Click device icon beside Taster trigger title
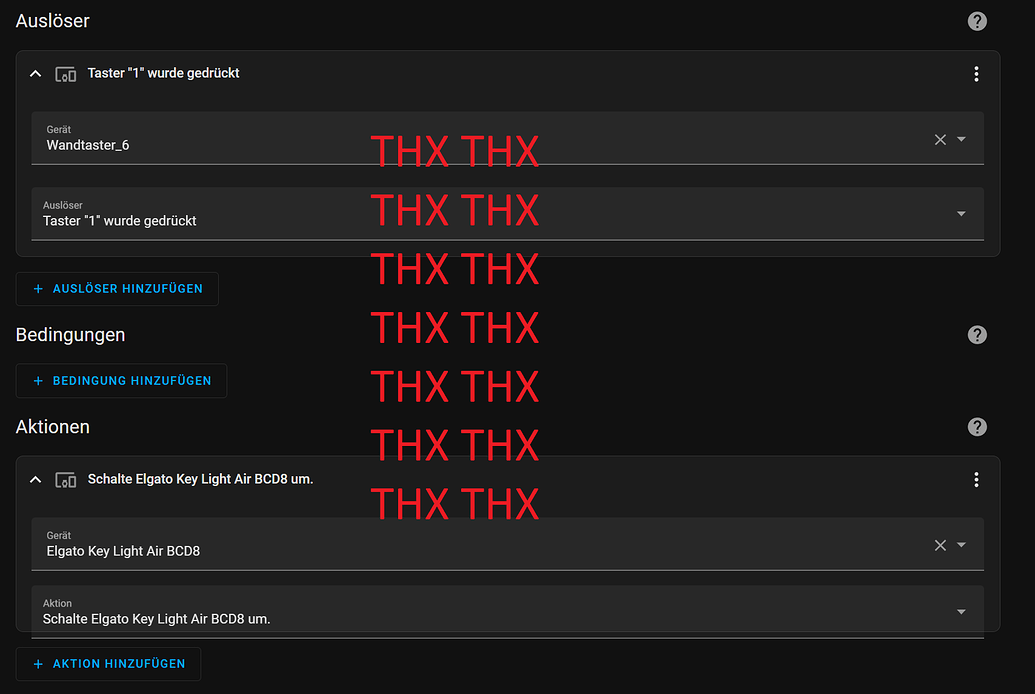Viewport: 1035px width, 694px height. 65,74
